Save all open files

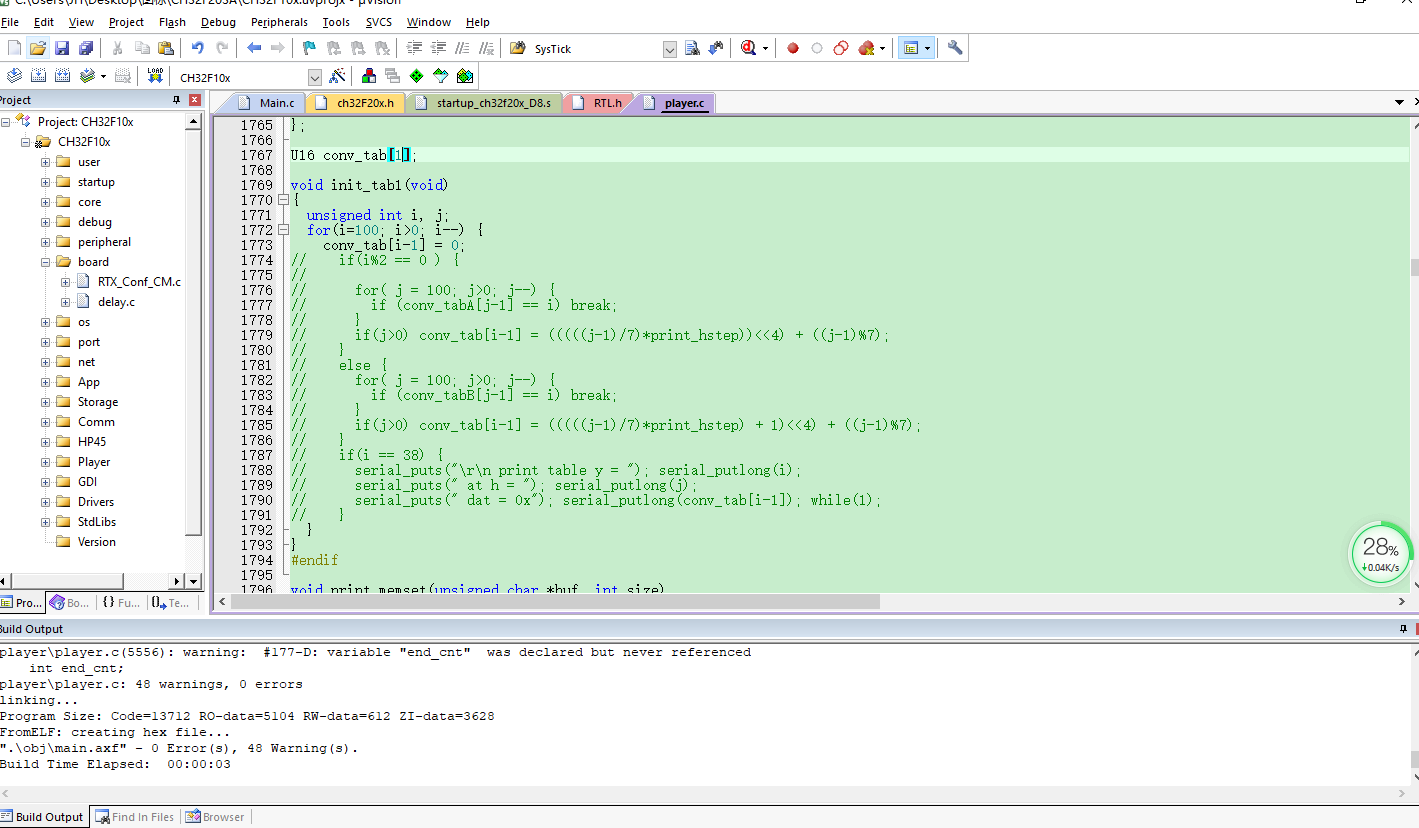[x=86, y=48]
